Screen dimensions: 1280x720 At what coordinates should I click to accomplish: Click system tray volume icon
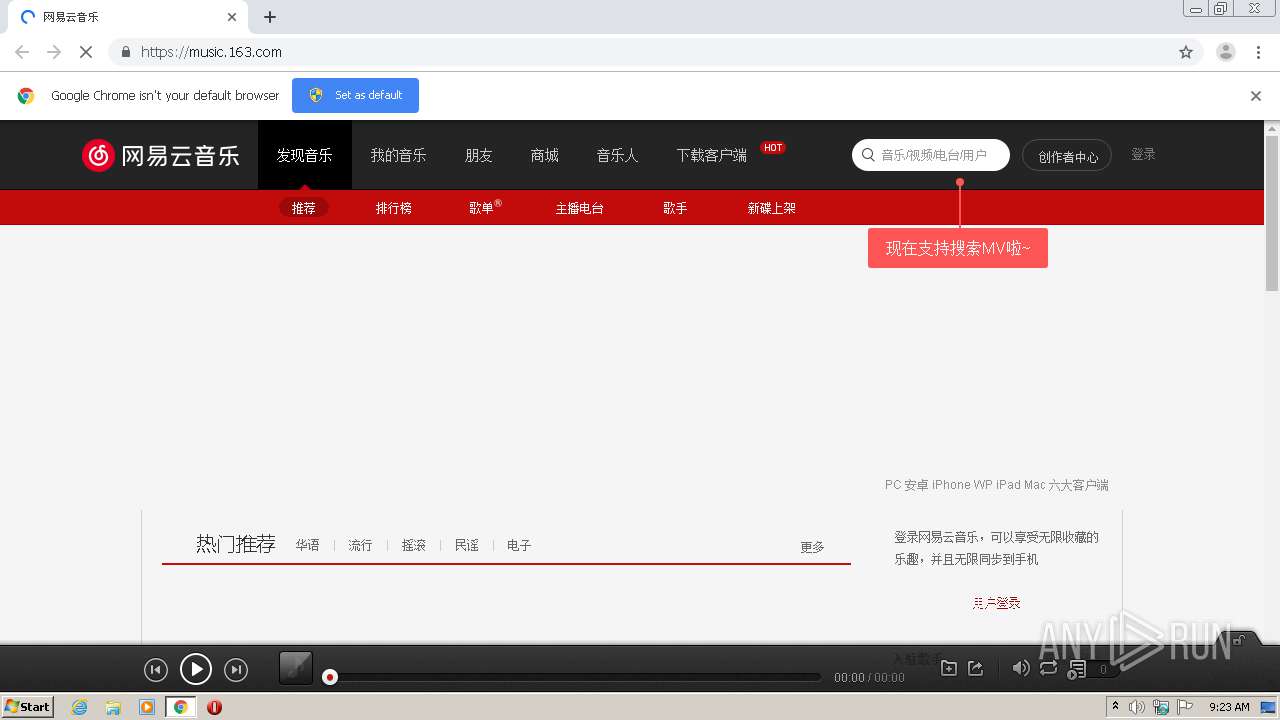click(1137, 707)
